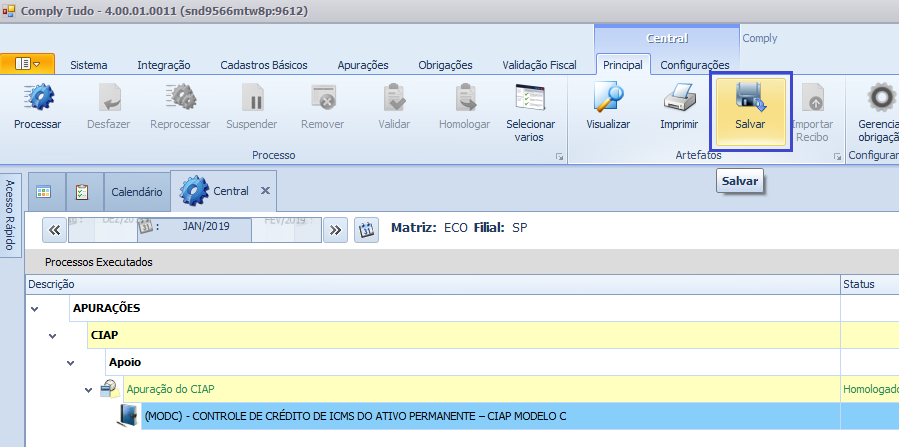Open Gerenciar obrigações gear icon
The height and width of the screenshot is (447, 899).
click(x=881, y=97)
